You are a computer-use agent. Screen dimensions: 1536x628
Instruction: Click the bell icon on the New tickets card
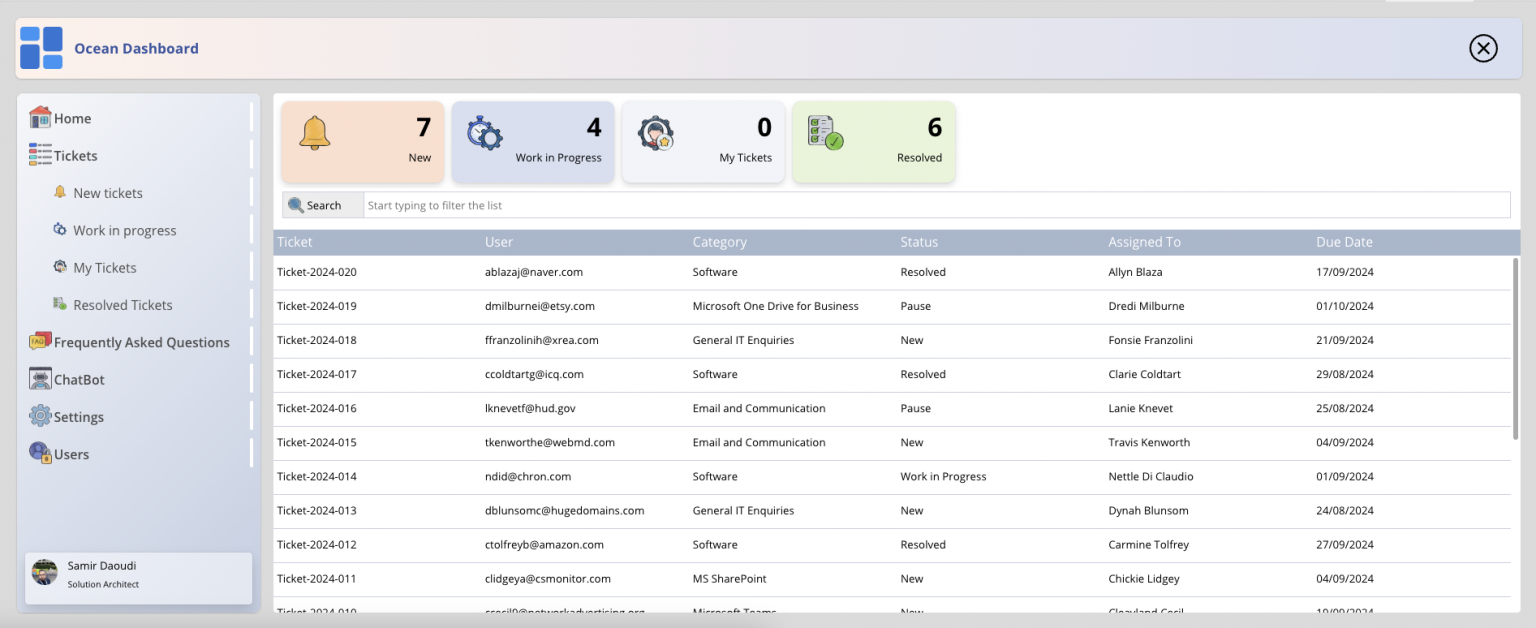coord(314,132)
